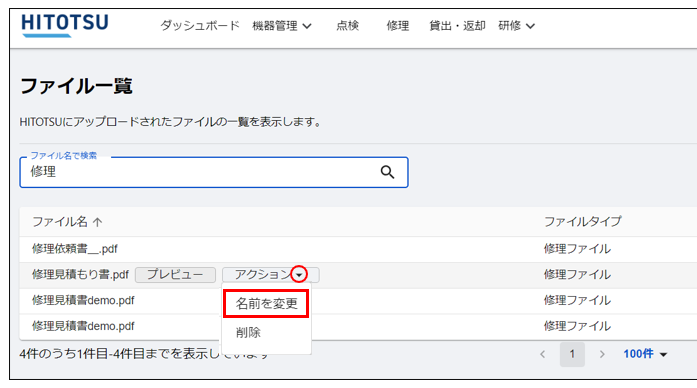697x388 pixels.
Task: Go to the 点検 page
Action: [x=348, y=26]
